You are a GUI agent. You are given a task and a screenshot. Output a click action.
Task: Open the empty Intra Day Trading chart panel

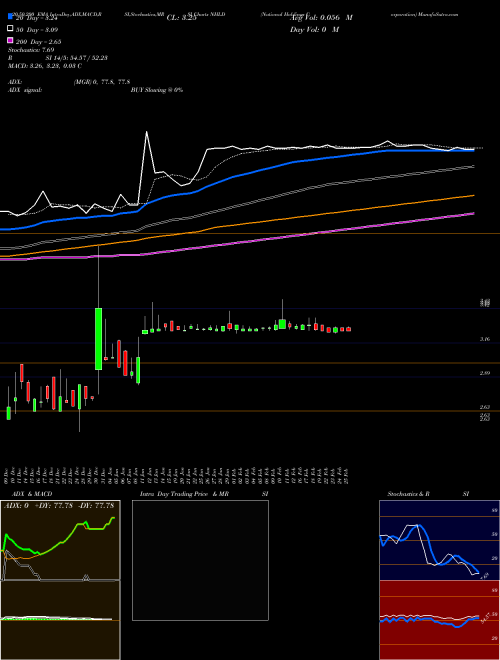(200, 560)
